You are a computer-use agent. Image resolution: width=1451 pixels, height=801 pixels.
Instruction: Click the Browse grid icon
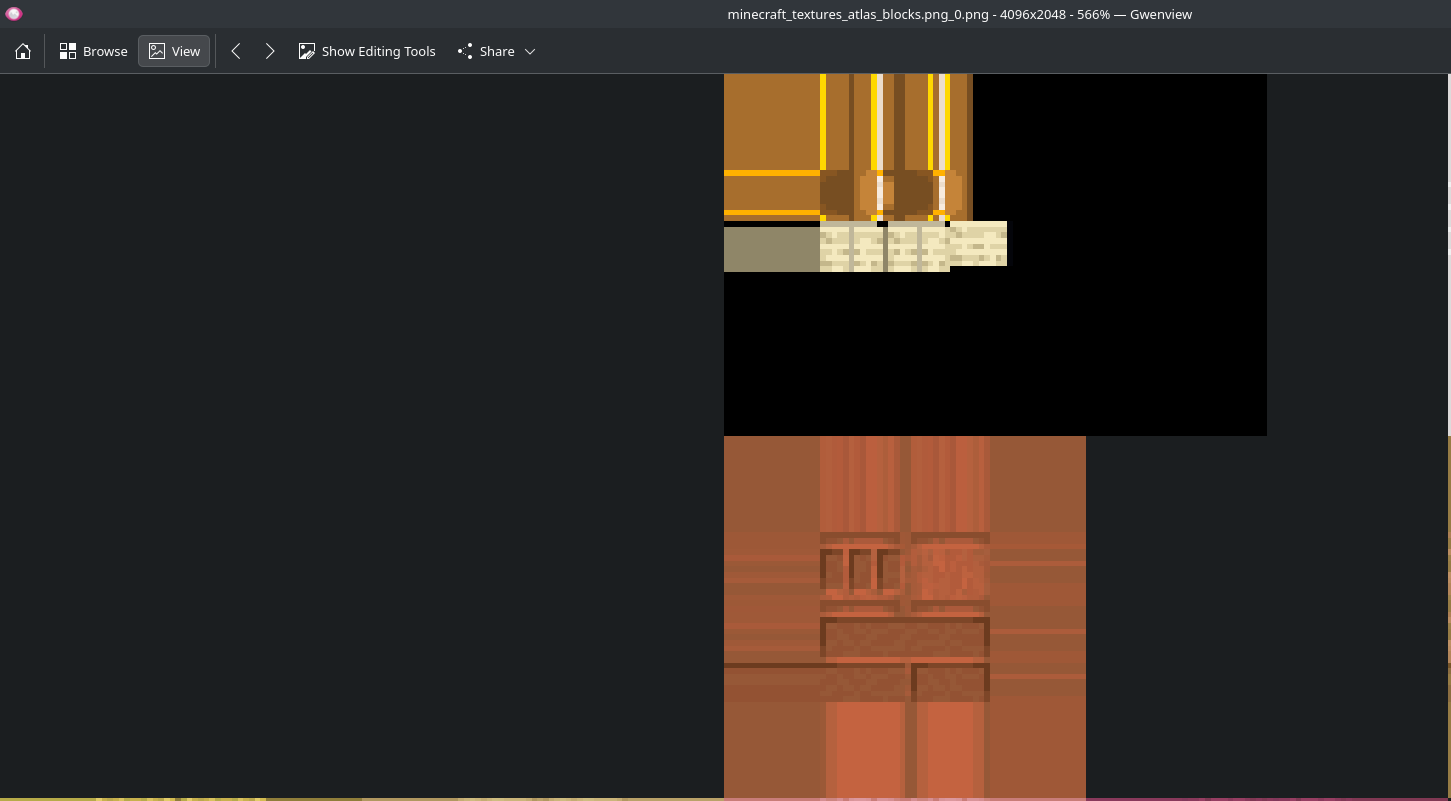click(x=68, y=52)
